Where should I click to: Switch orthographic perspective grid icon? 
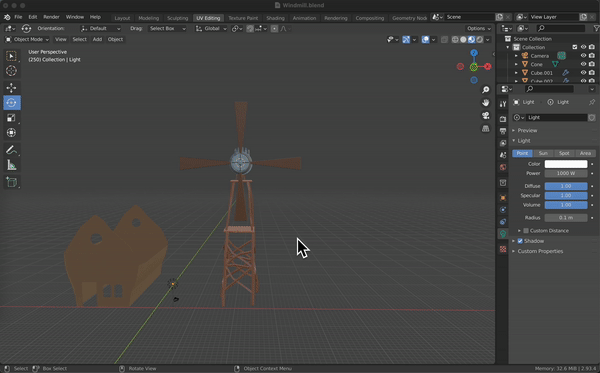point(486,129)
